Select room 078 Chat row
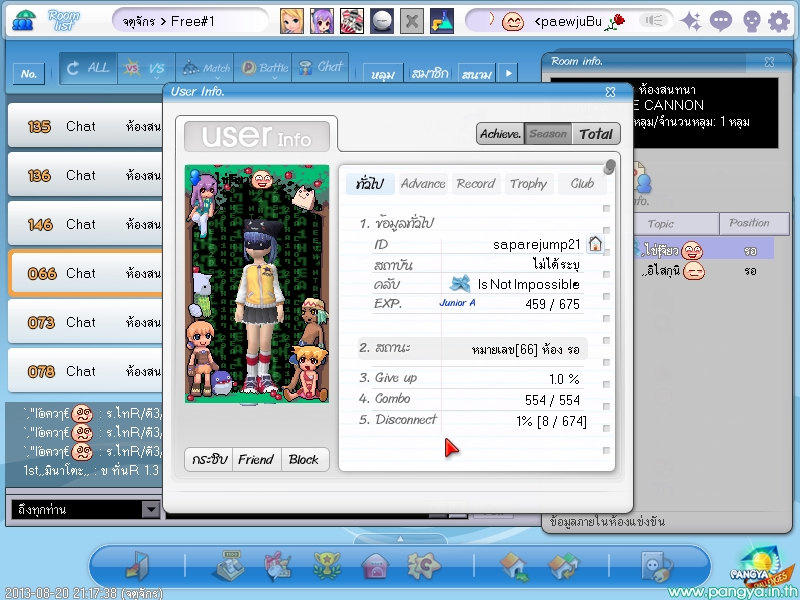The width and height of the screenshot is (800, 600). point(85,371)
